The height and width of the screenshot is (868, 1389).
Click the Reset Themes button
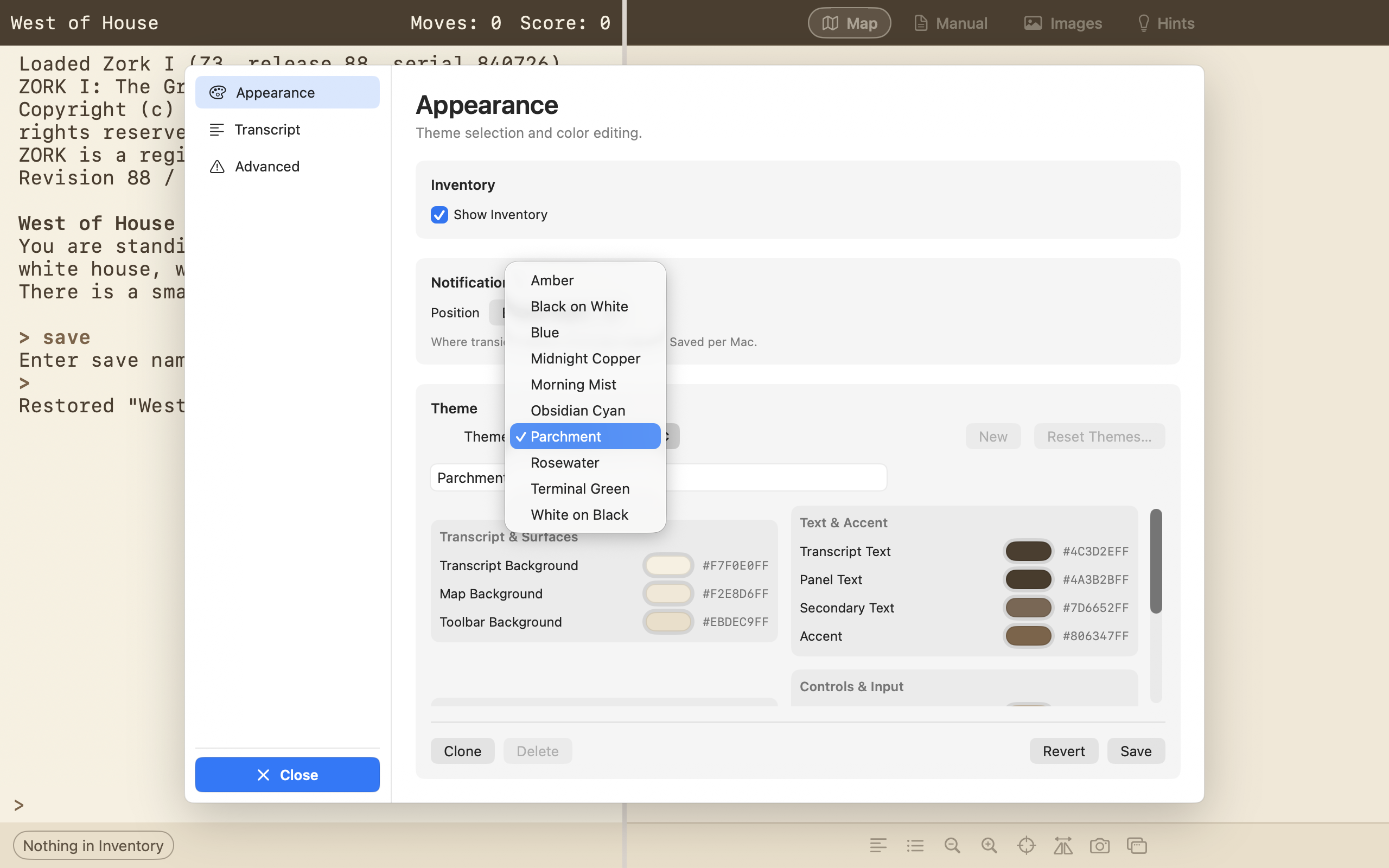pyautogui.click(x=1099, y=436)
